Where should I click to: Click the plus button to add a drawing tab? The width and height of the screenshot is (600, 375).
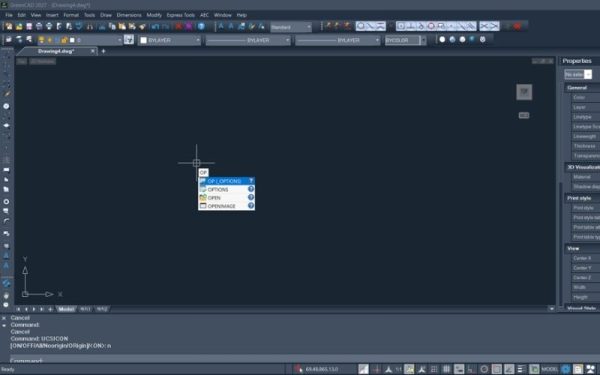103,51
